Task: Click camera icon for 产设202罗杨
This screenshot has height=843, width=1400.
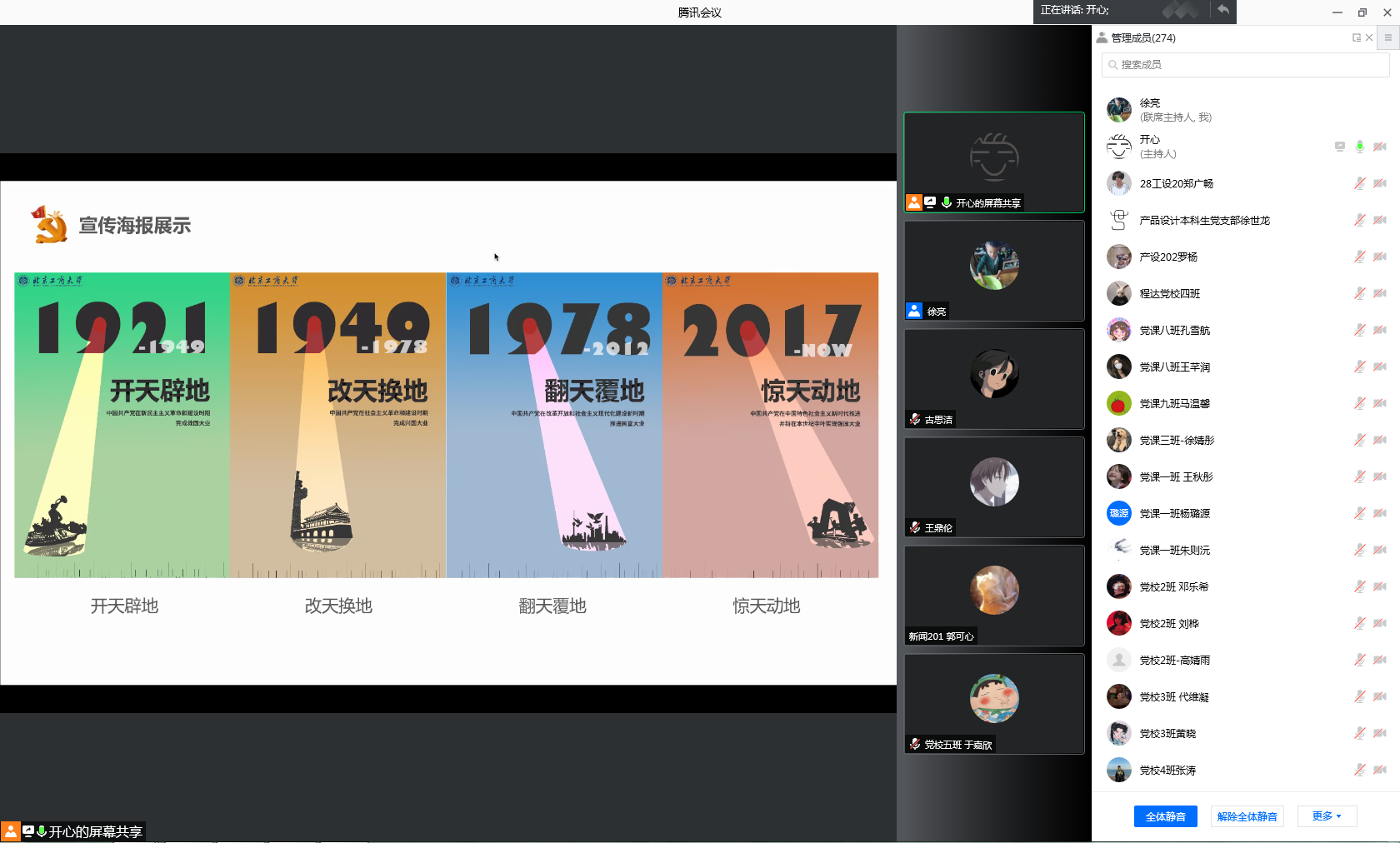Action: click(1380, 257)
